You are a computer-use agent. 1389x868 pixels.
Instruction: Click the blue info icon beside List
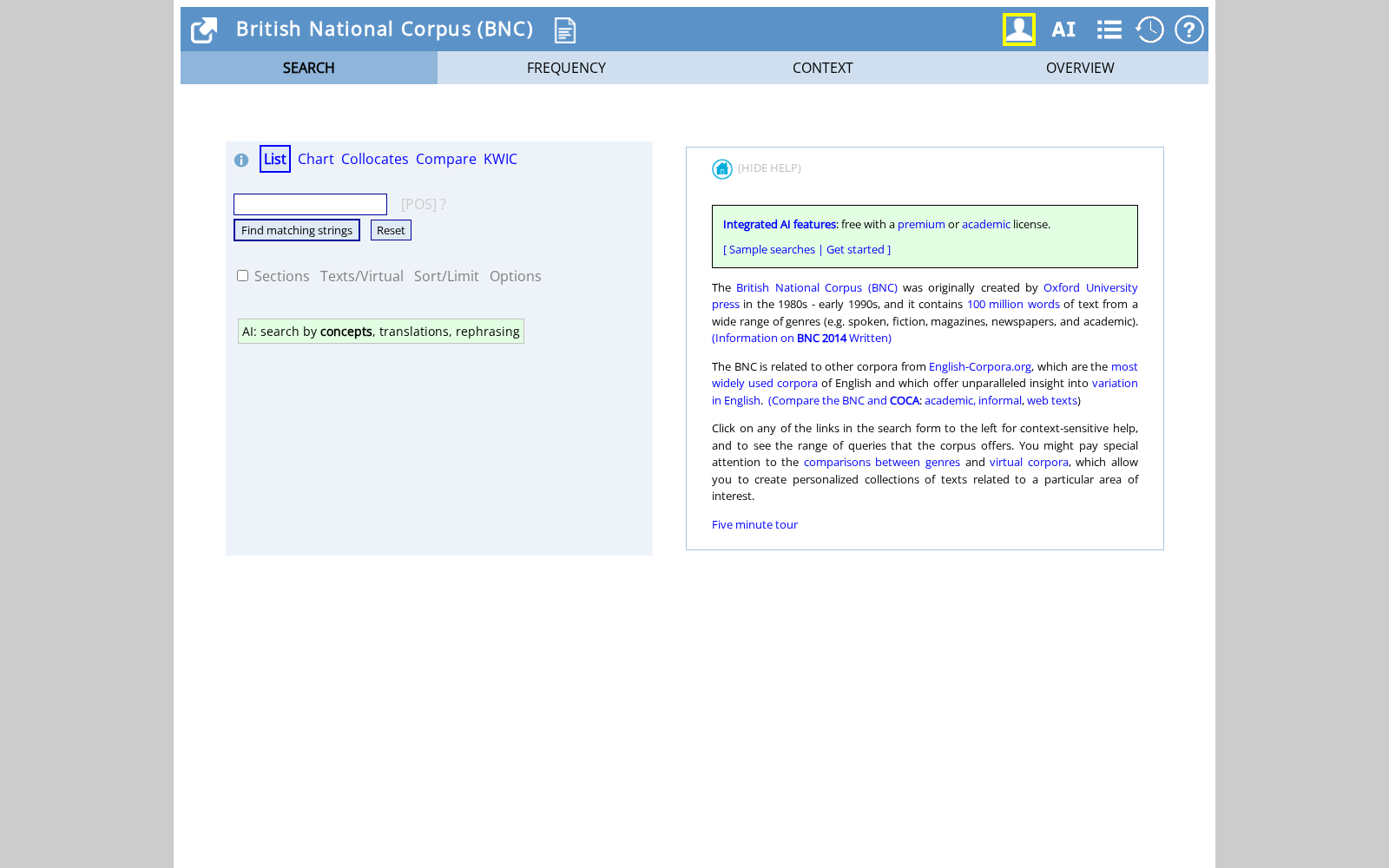(x=241, y=160)
